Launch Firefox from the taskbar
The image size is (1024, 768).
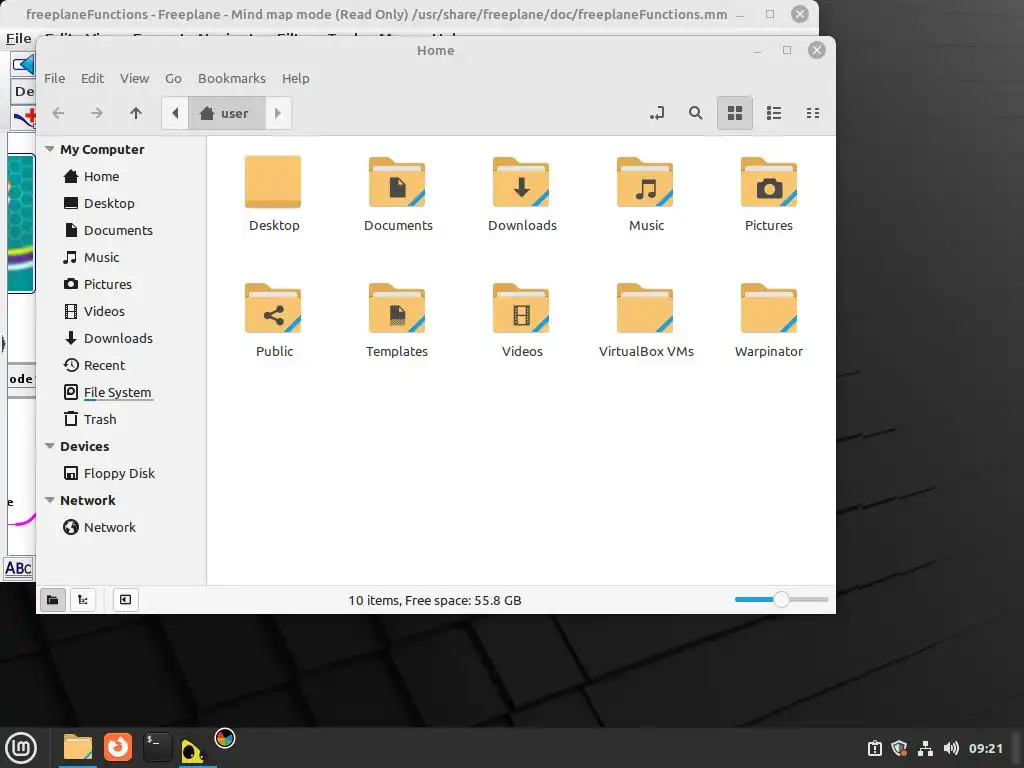[x=118, y=748]
